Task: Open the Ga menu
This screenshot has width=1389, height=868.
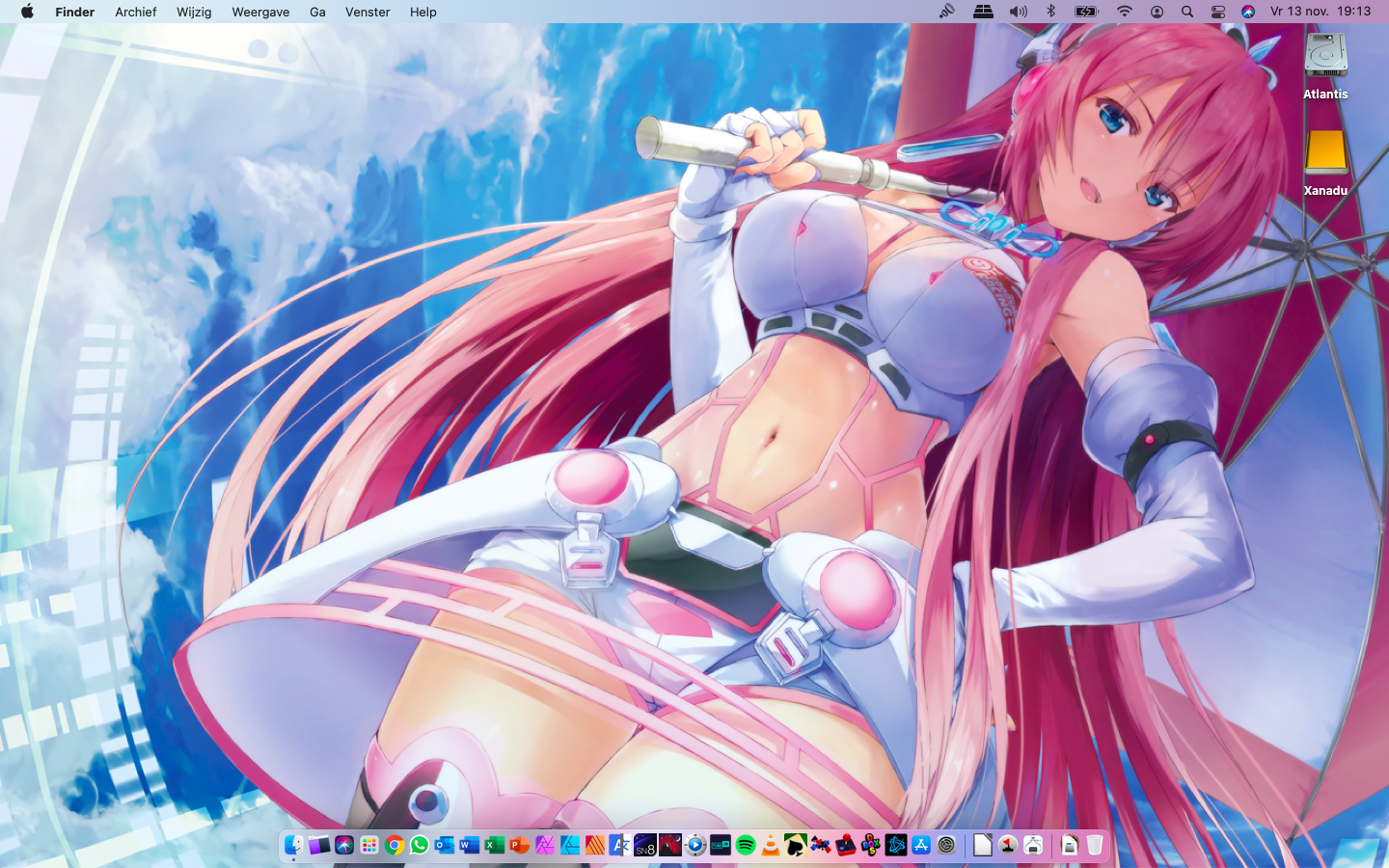Action: pyautogui.click(x=317, y=12)
